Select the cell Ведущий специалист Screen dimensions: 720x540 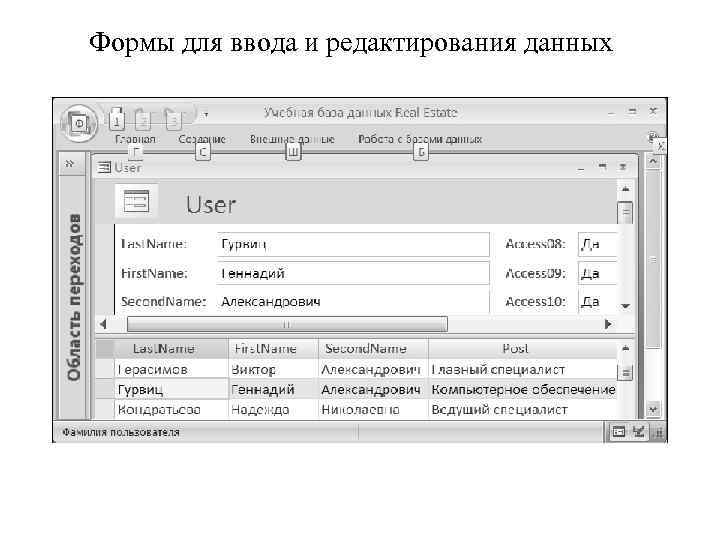[523, 409]
